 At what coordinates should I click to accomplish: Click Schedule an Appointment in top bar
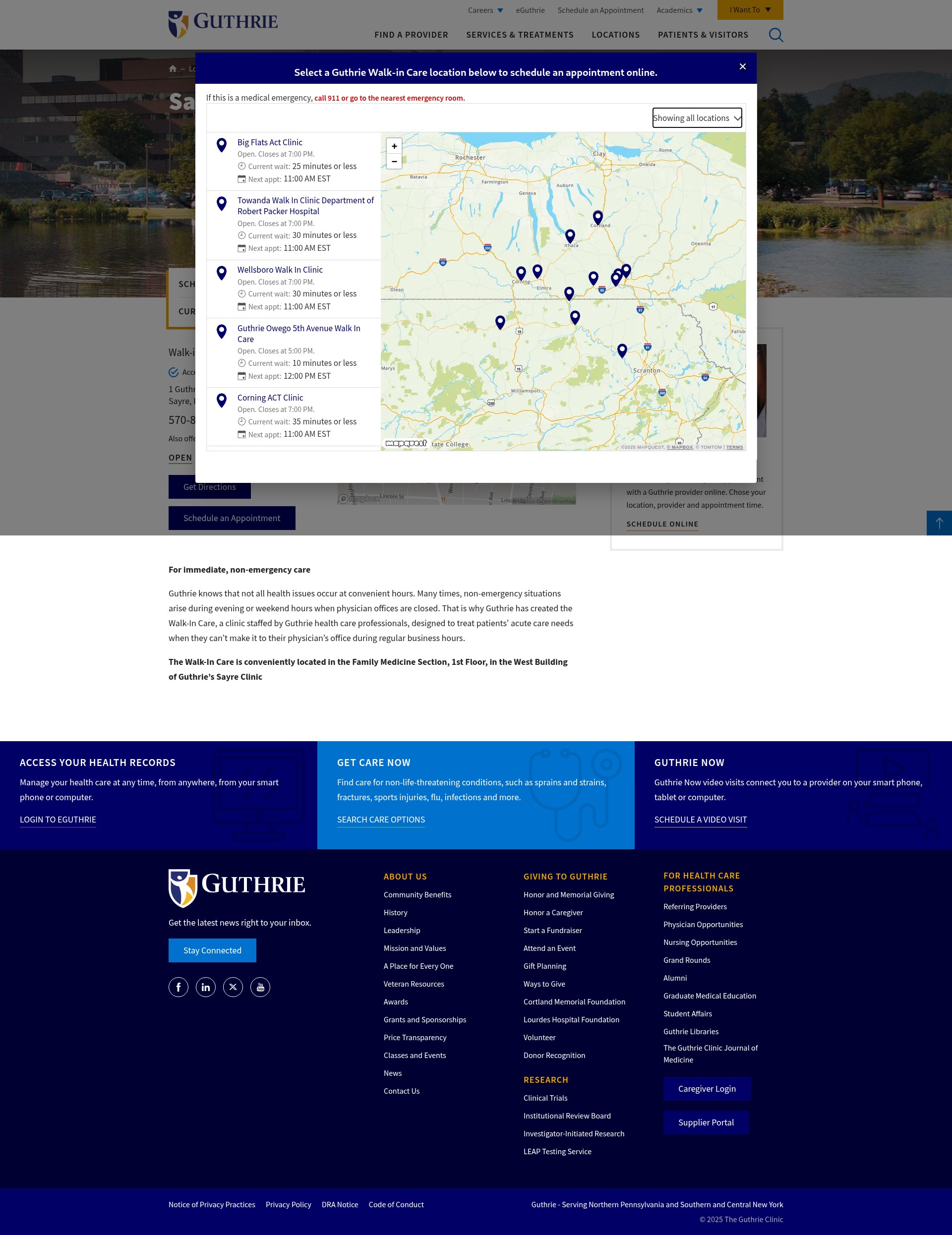click(600, 10)
